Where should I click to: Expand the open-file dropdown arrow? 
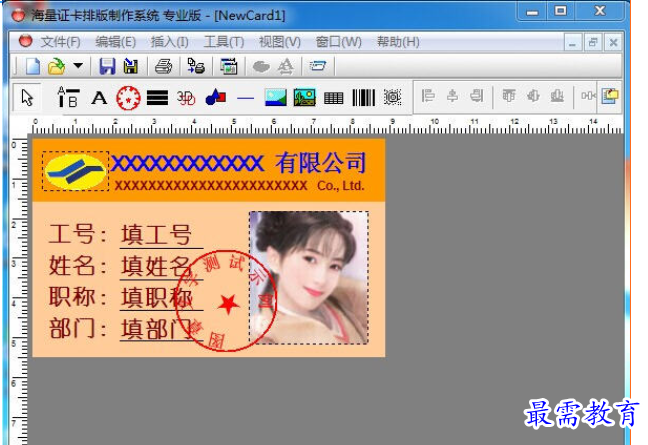[78, 66]
